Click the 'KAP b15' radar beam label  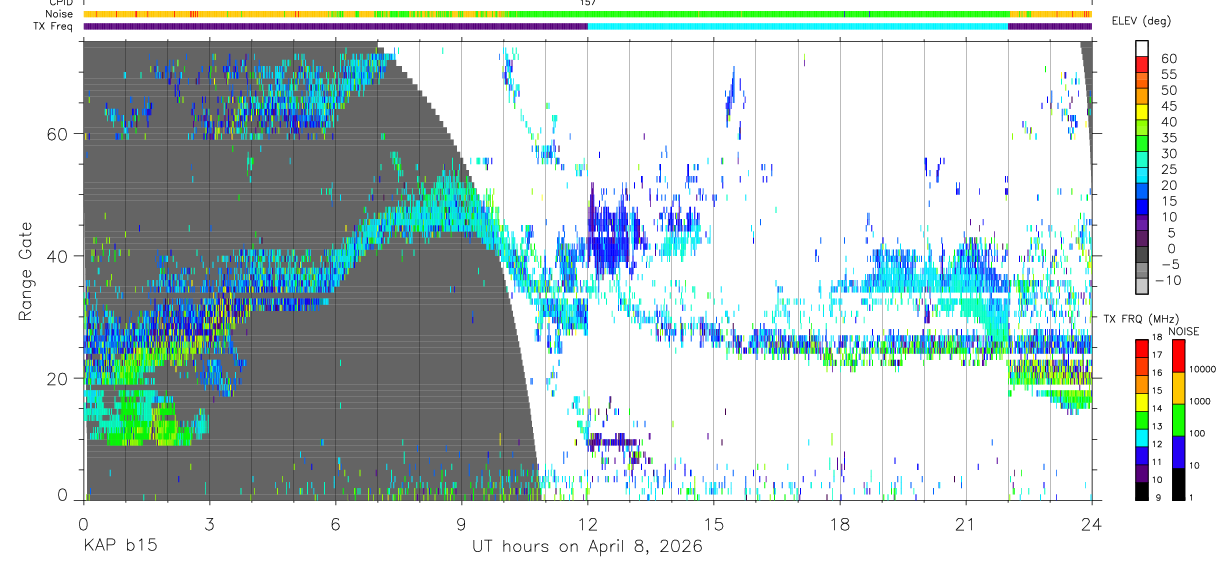pyautogui.click(x=119, y=547)
